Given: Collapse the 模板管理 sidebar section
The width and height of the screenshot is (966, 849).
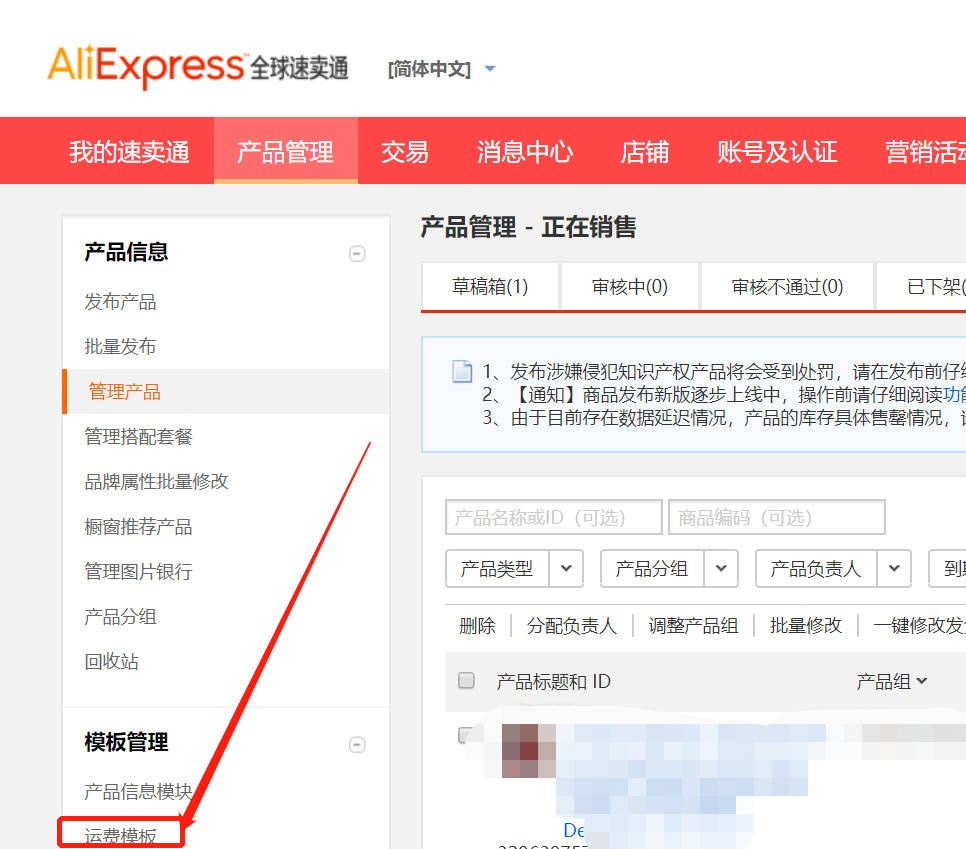Looking at the screenshot, I should point(357,744).
